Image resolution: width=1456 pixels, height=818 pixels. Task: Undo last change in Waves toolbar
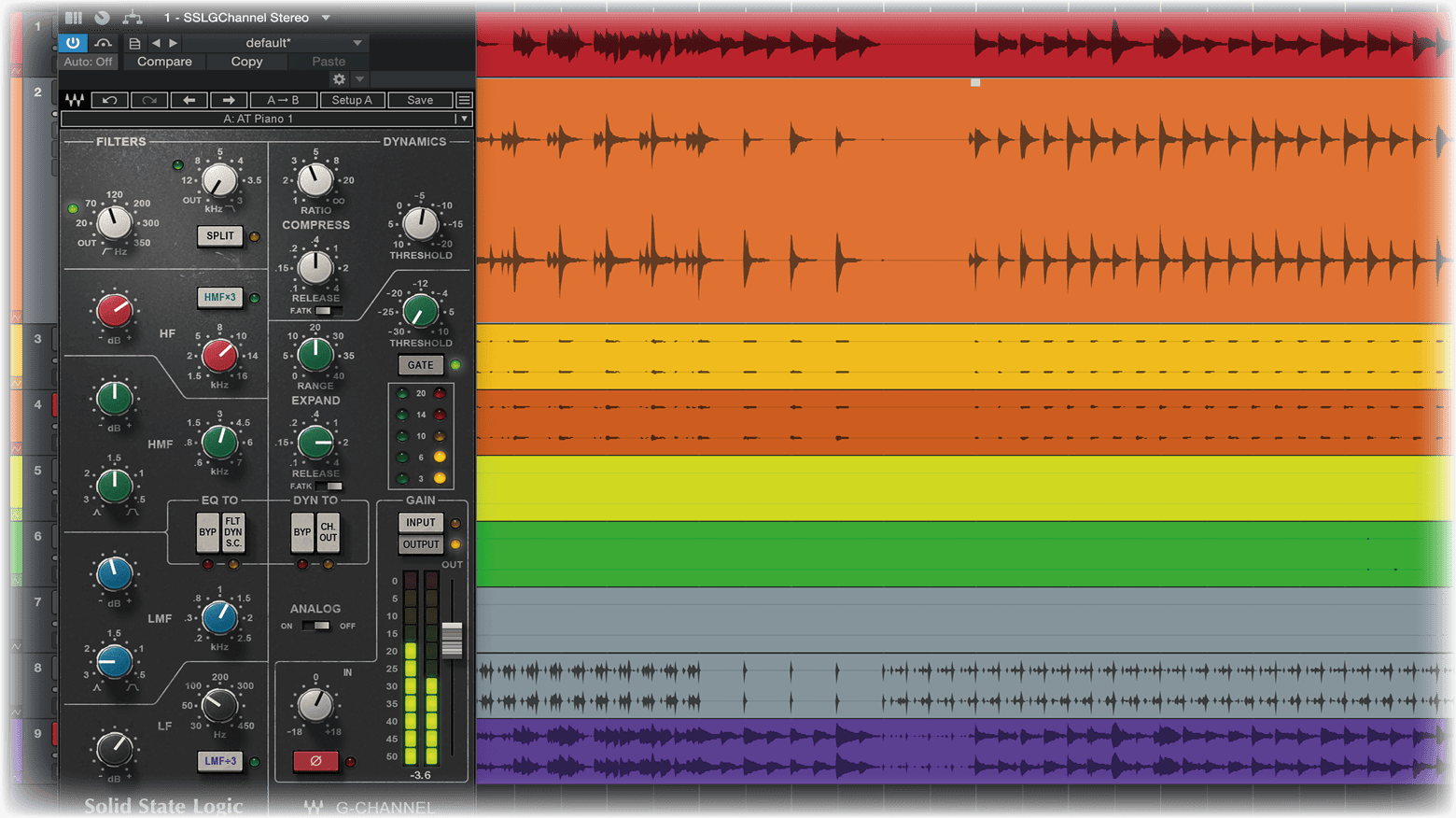click(x=109, y=100)
